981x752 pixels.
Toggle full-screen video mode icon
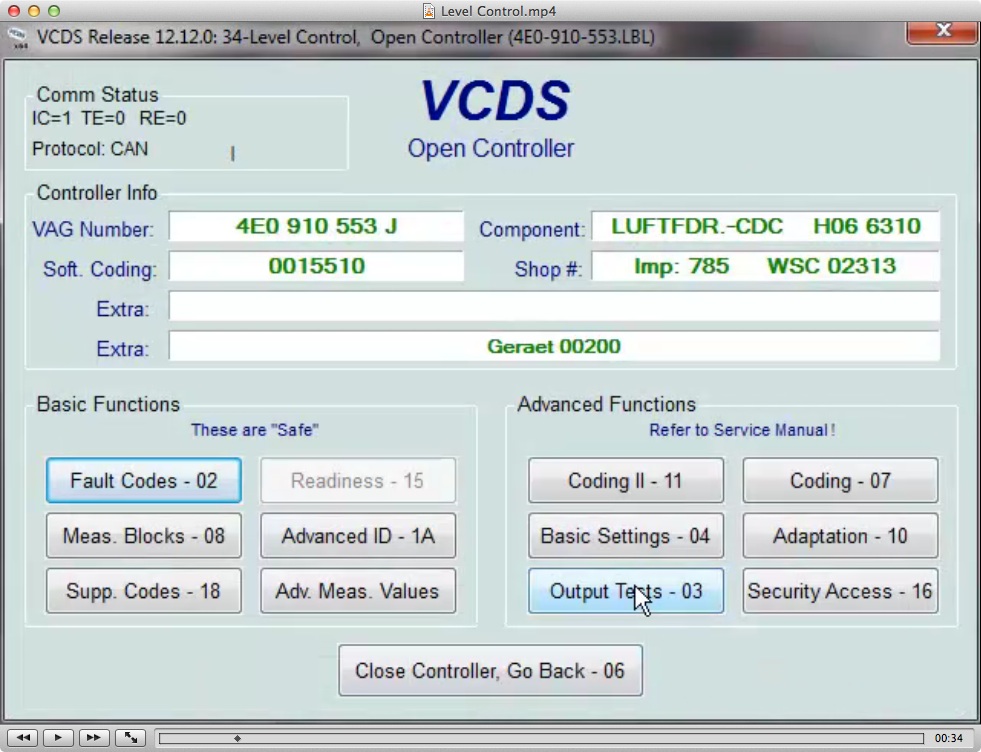coord(130,738)
